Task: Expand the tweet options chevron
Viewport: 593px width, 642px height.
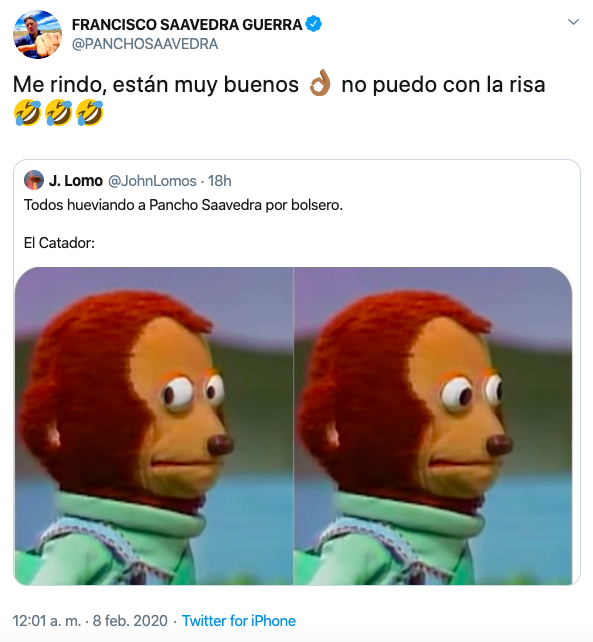Action: coord(573,22)
